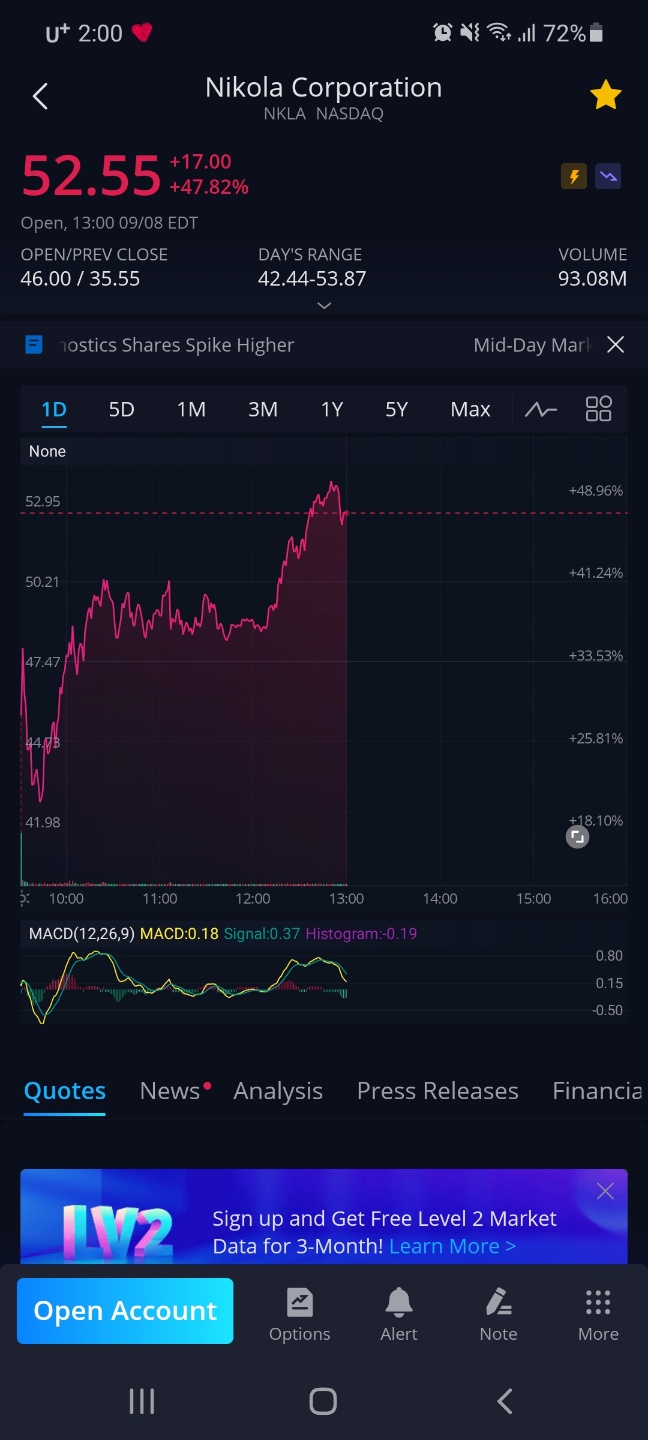Open the Mid-Day Market headline
The height and width of the screenshot is (1440, 648).
(532, 345)
